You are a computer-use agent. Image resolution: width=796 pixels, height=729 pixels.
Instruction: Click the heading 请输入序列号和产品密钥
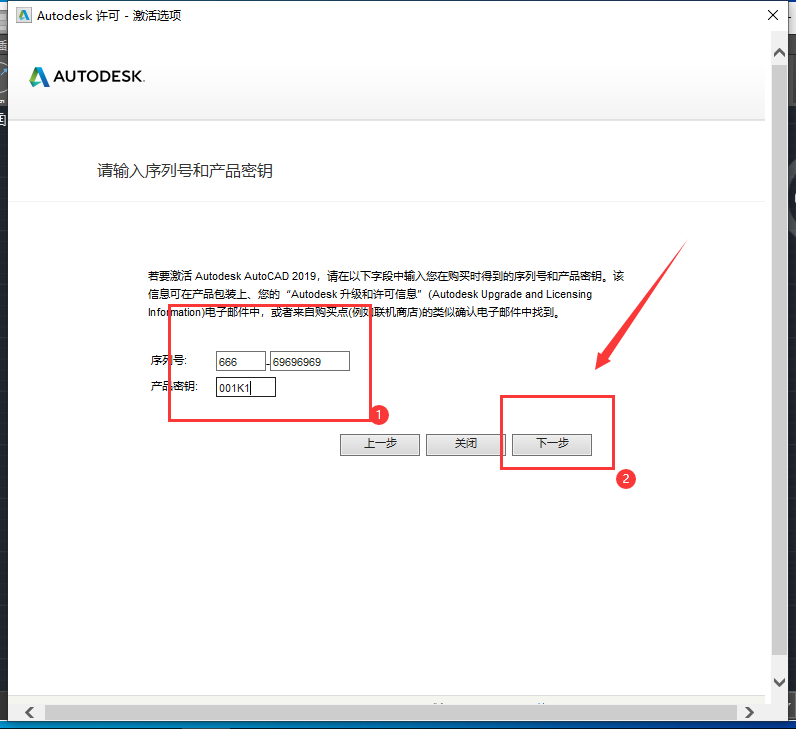[185, 171]
